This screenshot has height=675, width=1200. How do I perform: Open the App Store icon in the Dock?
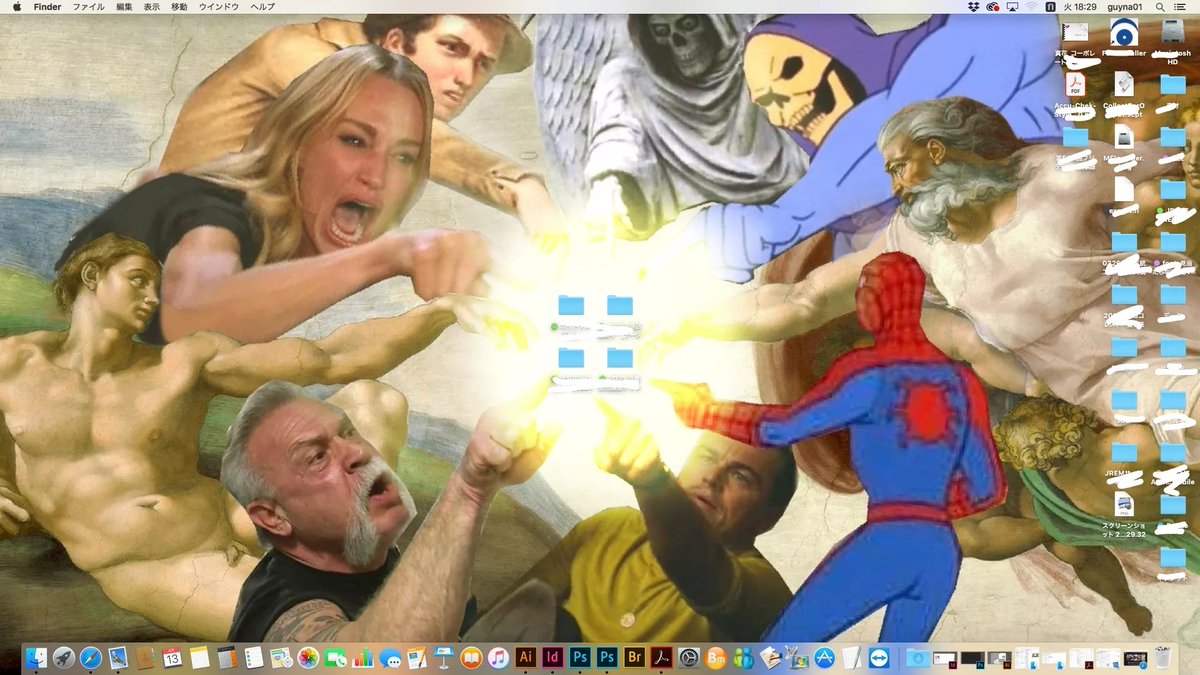click(x=824, y=657)
